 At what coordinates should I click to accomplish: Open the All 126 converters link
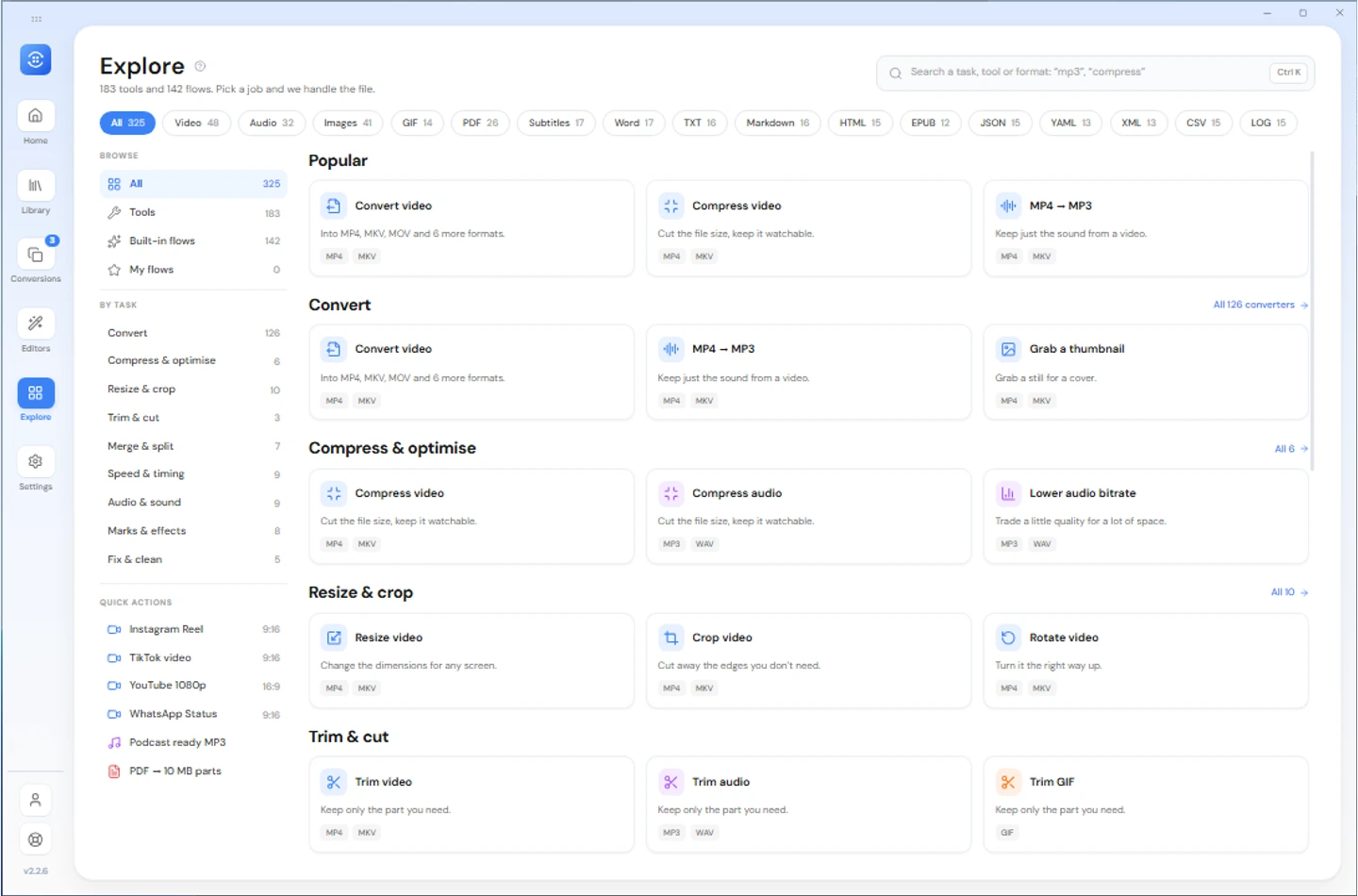[x=1260, y=305]
